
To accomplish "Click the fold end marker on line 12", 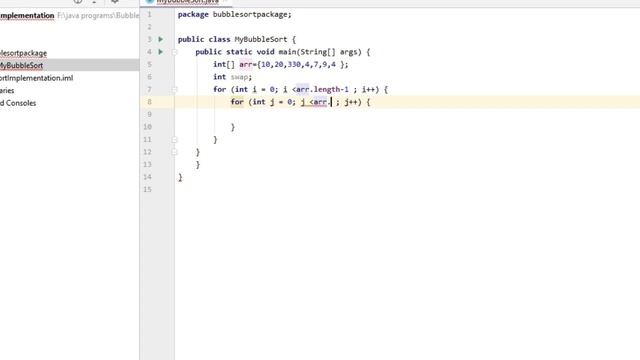I will click(x=174, y=152).
